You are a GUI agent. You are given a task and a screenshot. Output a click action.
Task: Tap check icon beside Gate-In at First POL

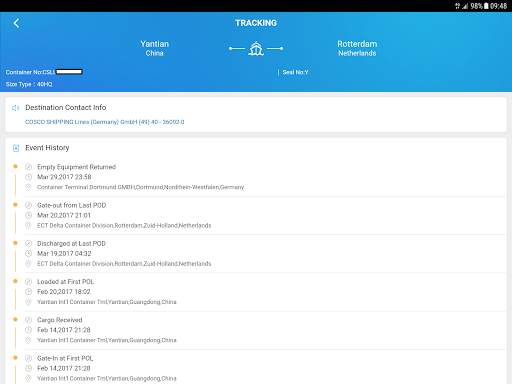(29, 358)
